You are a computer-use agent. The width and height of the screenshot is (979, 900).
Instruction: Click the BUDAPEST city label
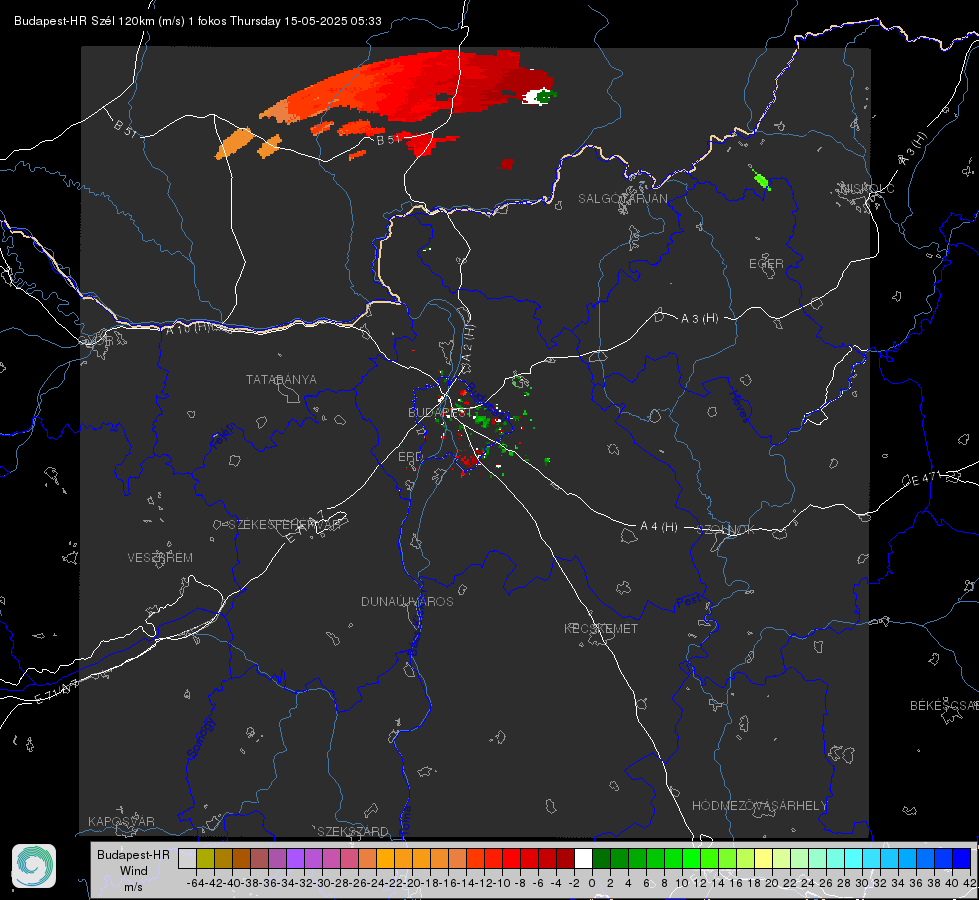(x=439, y=413)
